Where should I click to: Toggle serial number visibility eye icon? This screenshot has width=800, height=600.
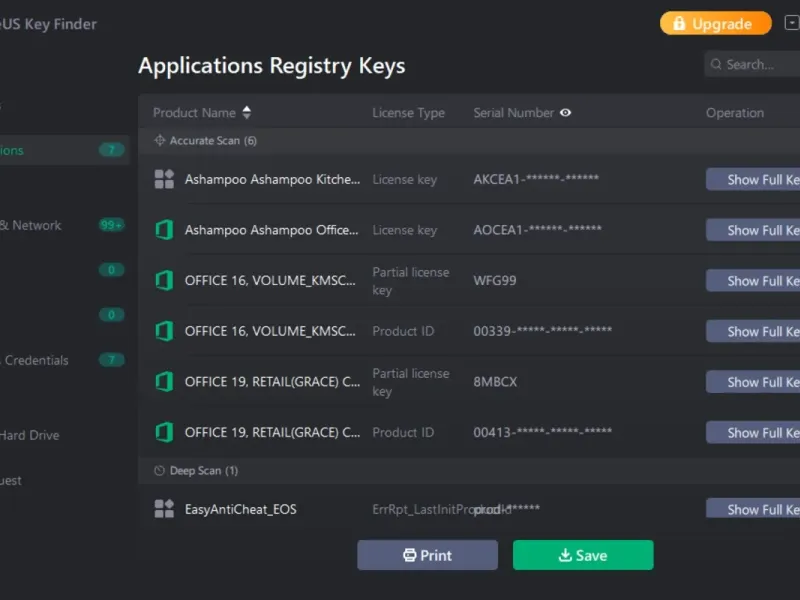tap(565, 112)
